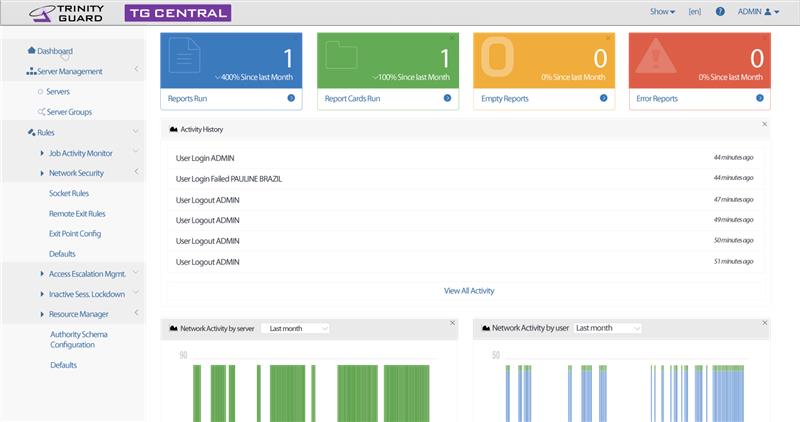
Task: Click the Error Reports link
Action: pyautogui.click(x=657, y=98)
